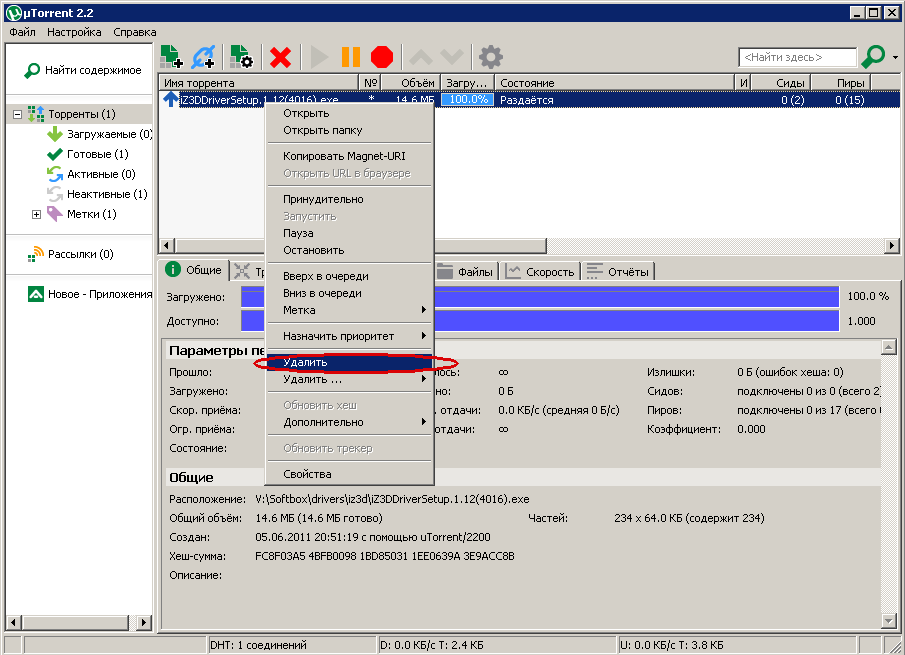Choose Копировать Magnet-URI menu entry
Viewport: 905px width, 655px height.
(x=344, y=156)
